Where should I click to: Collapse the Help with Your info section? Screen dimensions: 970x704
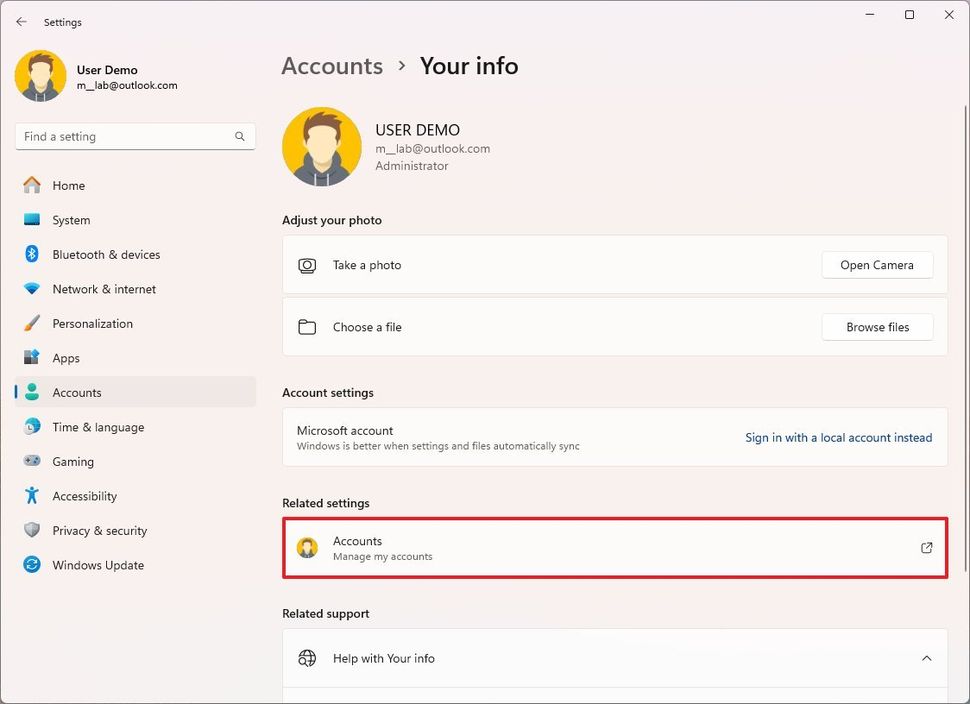[925, 658]
